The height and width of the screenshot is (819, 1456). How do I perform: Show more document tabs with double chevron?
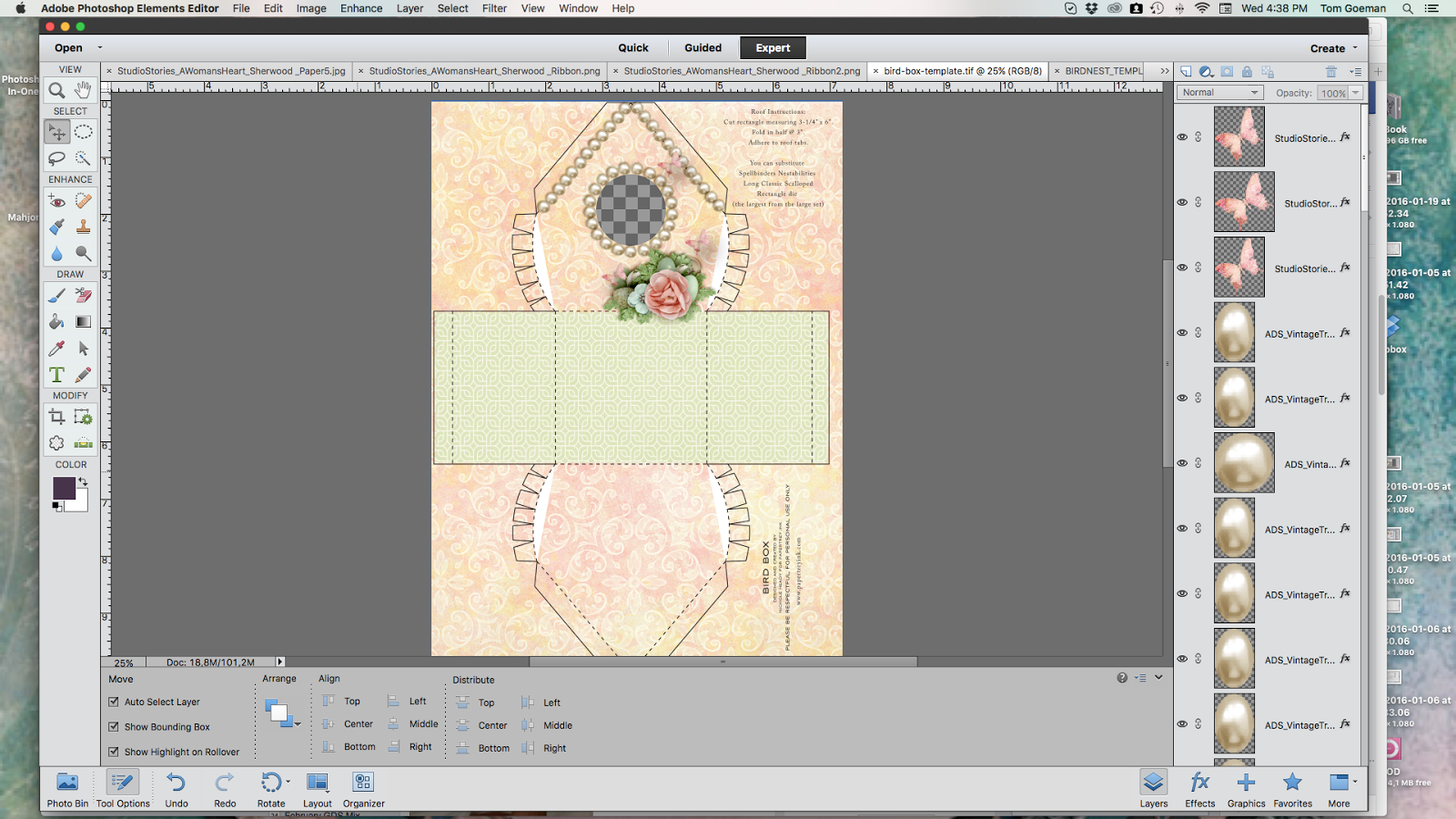(1164, 71)
